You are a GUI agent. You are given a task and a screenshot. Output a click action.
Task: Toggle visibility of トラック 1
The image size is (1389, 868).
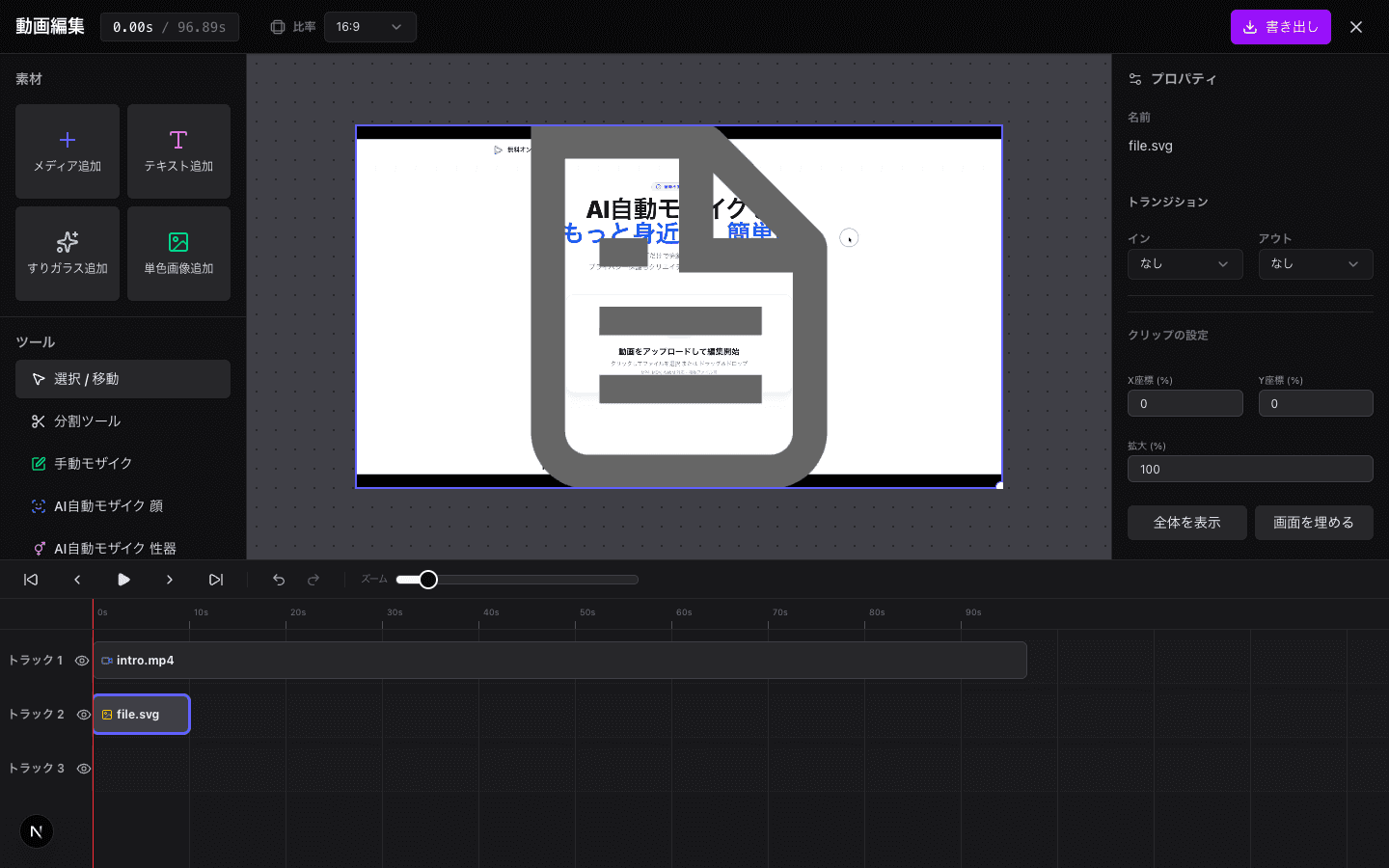pyautogui.click(x=82, y=661)
